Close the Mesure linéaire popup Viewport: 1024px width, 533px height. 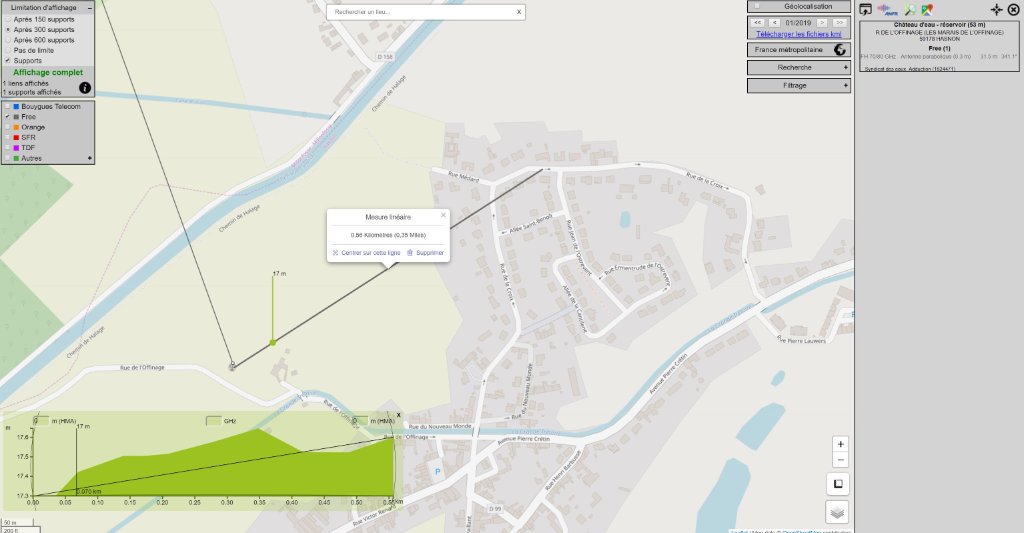[443, 215]
